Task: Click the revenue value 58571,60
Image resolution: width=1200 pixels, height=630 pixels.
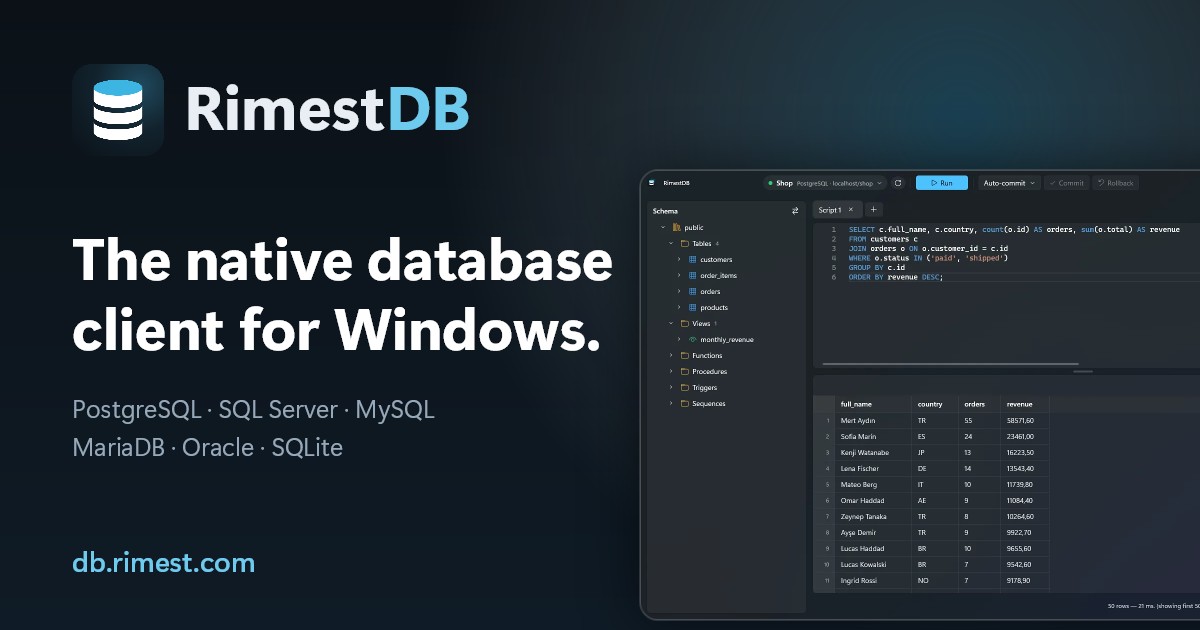Action: point(1024,421)
